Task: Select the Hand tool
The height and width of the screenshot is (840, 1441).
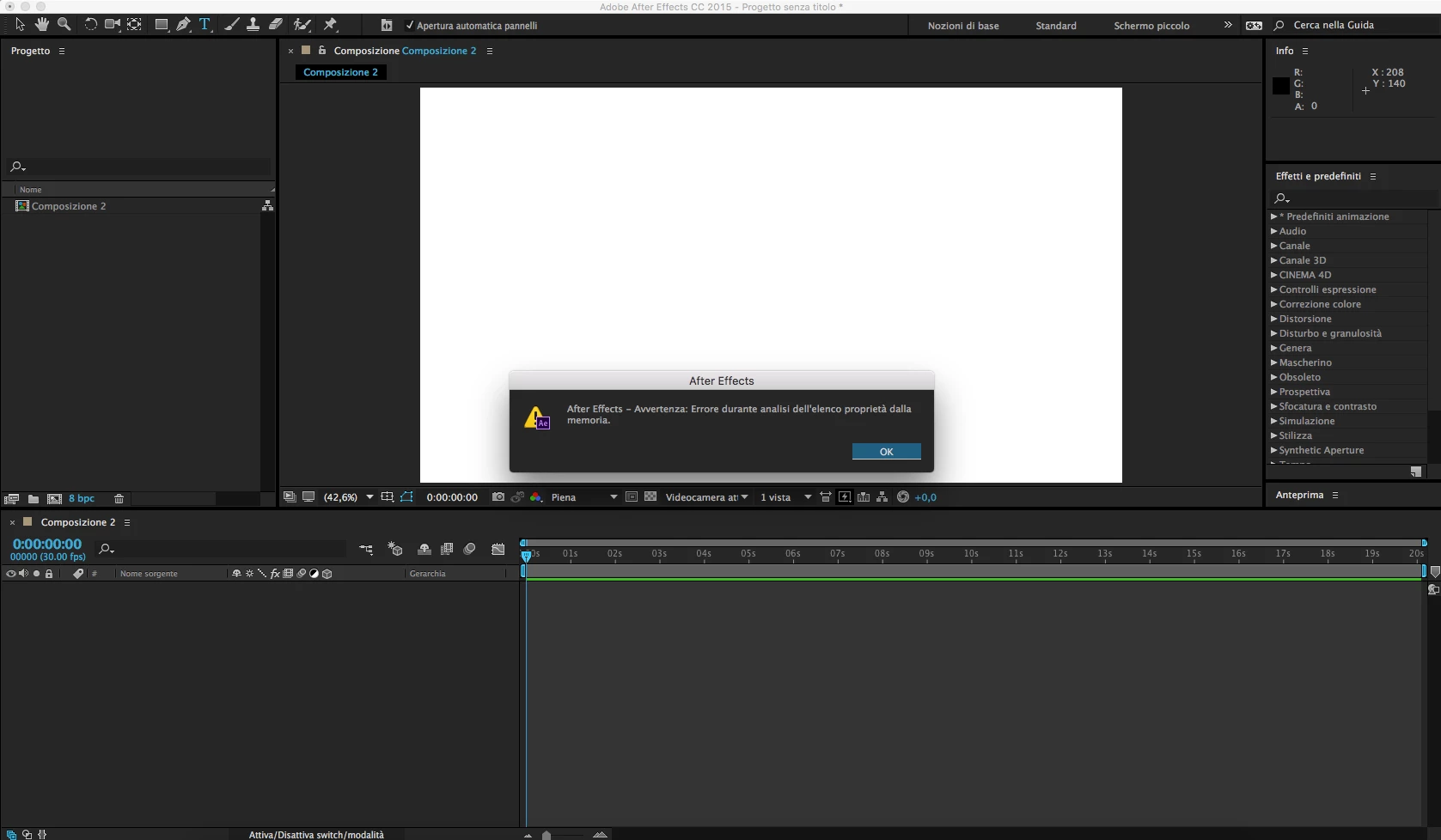Action: (41, 25)
